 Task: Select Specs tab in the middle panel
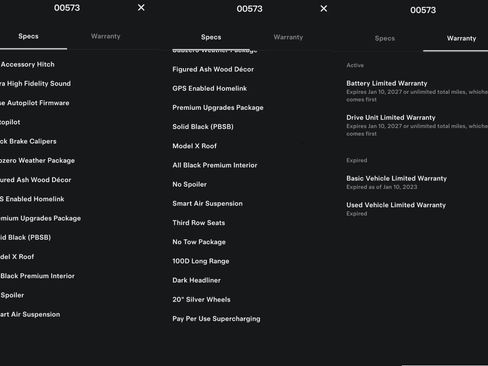[x=211, y=37]
